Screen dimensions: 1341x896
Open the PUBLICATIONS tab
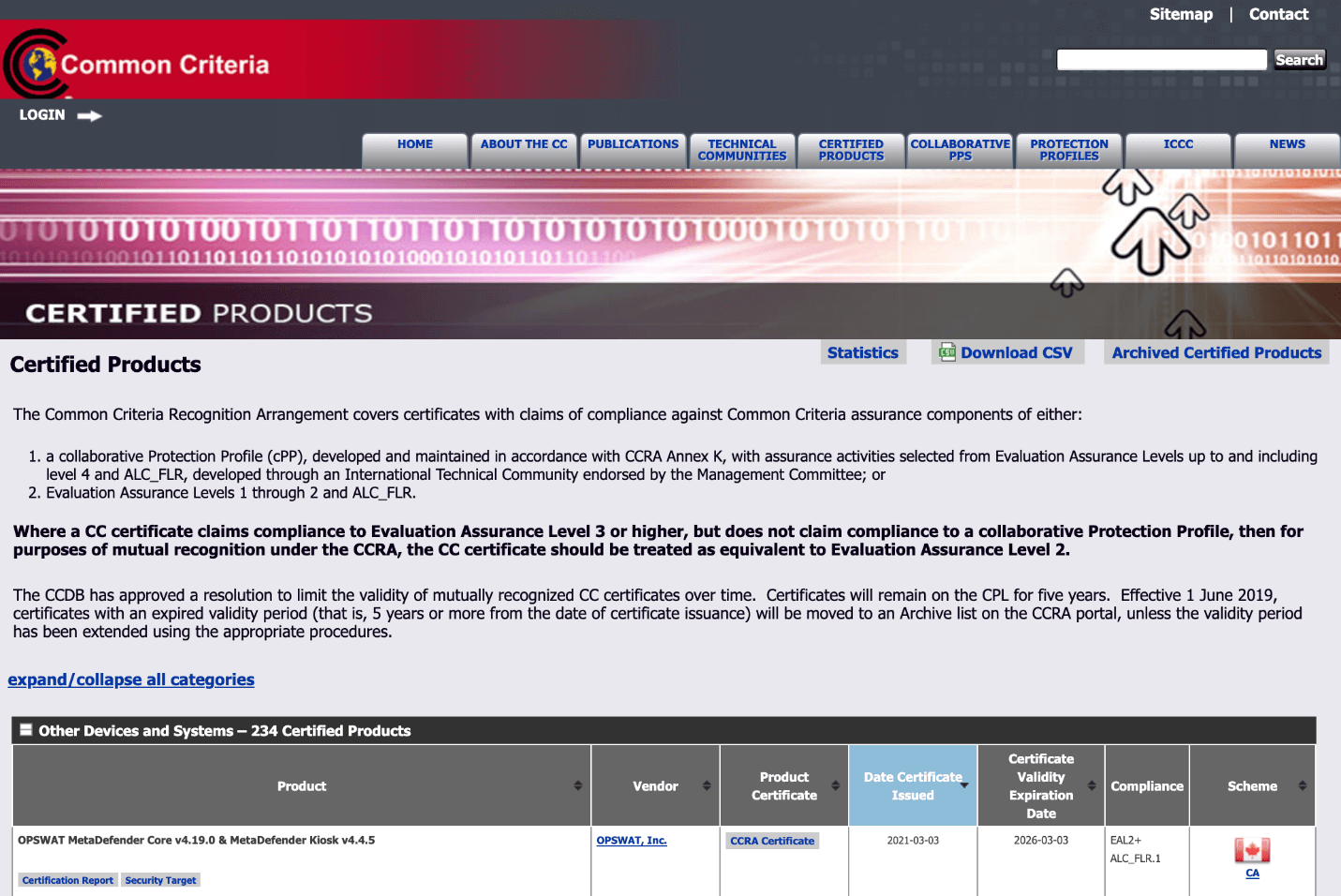[633, 150]
